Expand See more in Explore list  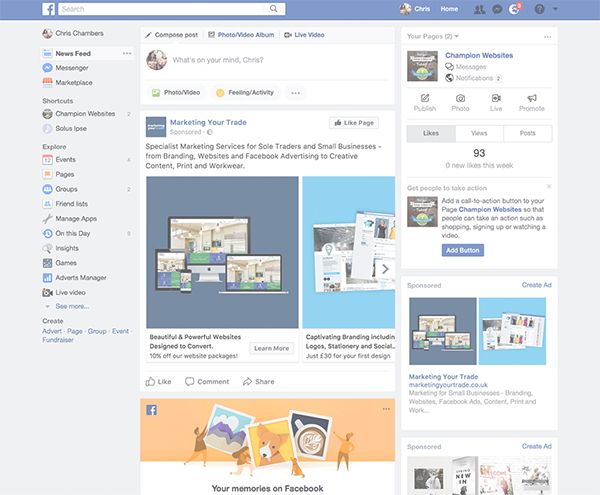coord(72,306)
